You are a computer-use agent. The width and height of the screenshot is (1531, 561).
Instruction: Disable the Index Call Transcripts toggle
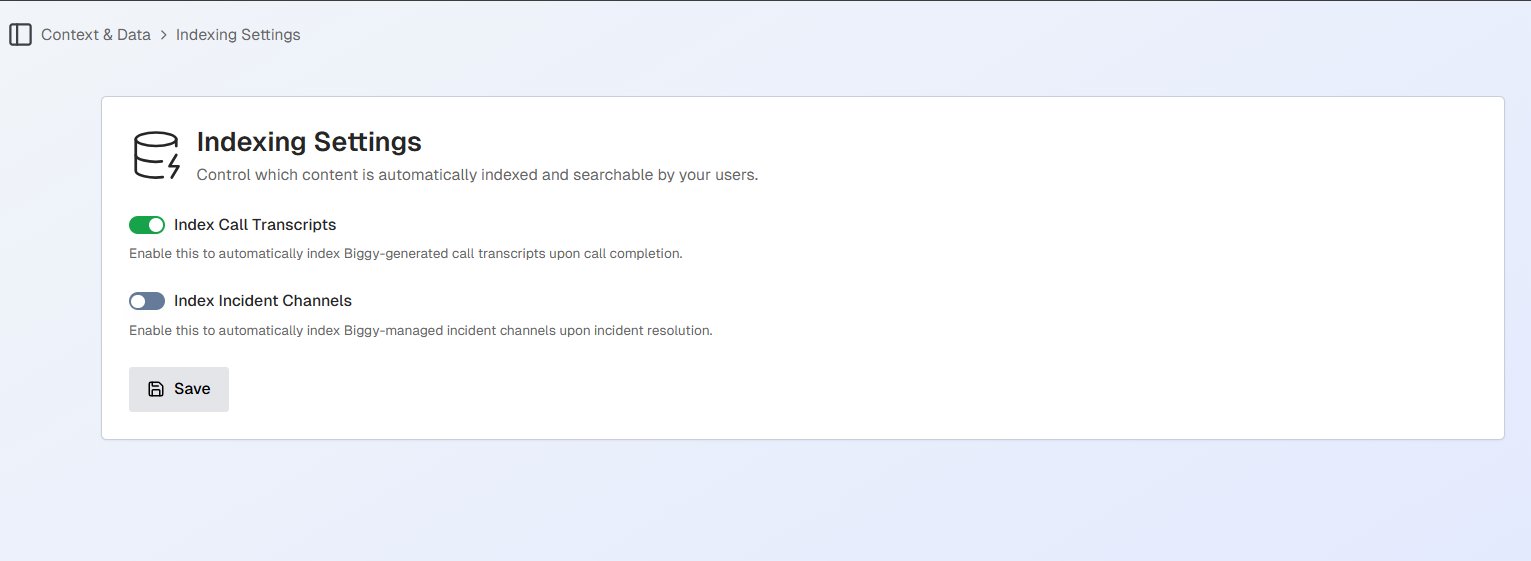147,225
